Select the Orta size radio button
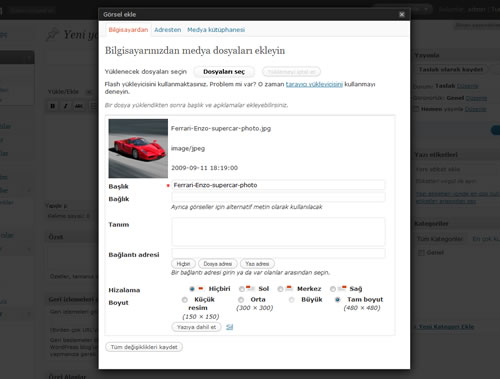This screenshot has width=500, height=379. coord(241,300)
